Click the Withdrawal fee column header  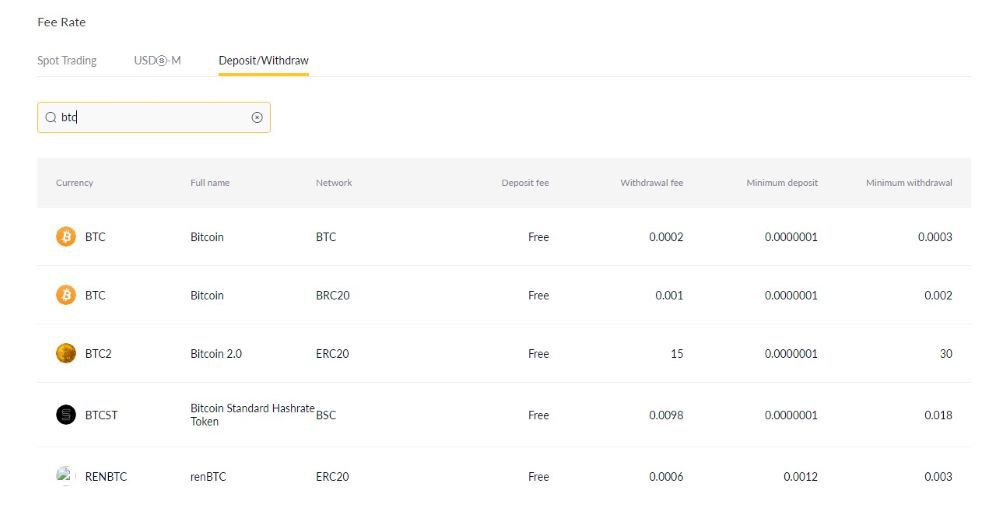652,183
